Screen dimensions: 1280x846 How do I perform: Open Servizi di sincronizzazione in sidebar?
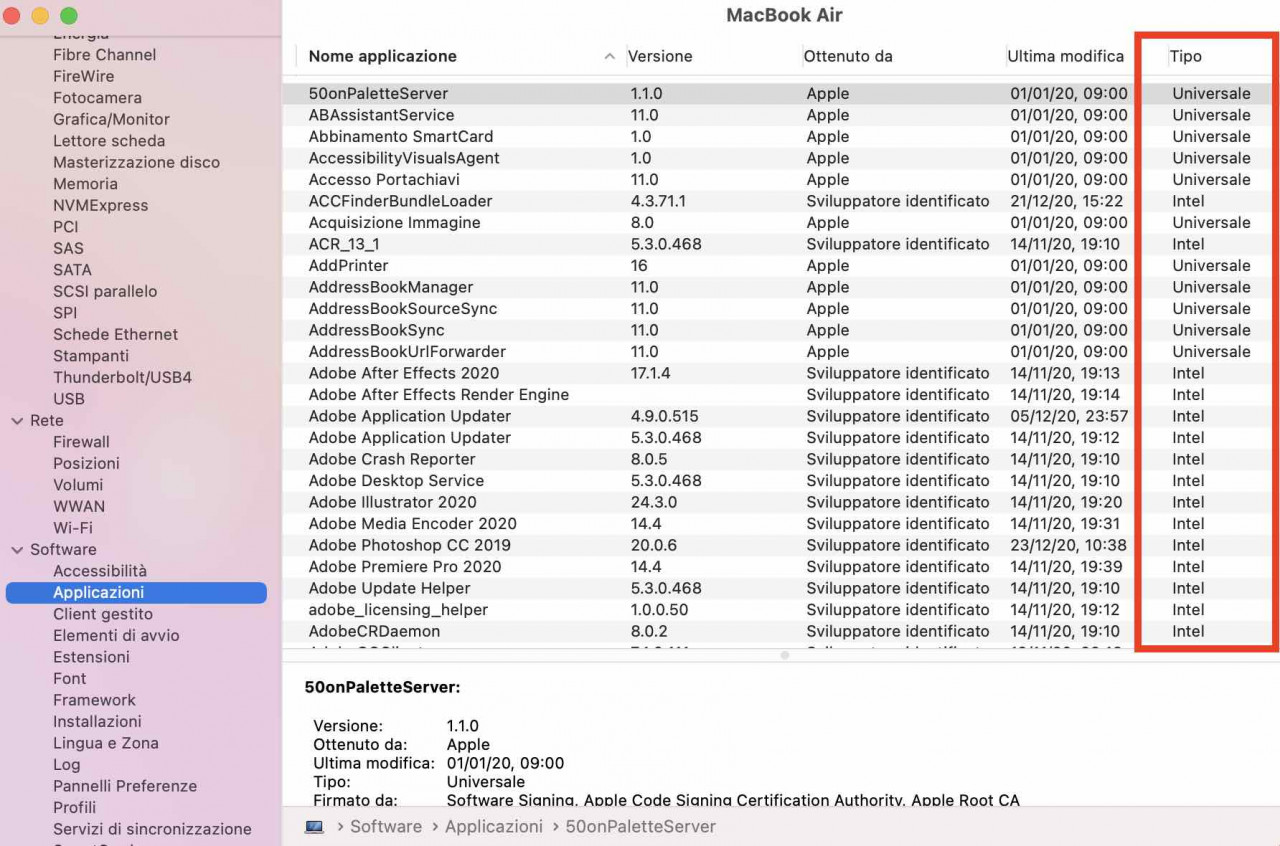point(152,829)
